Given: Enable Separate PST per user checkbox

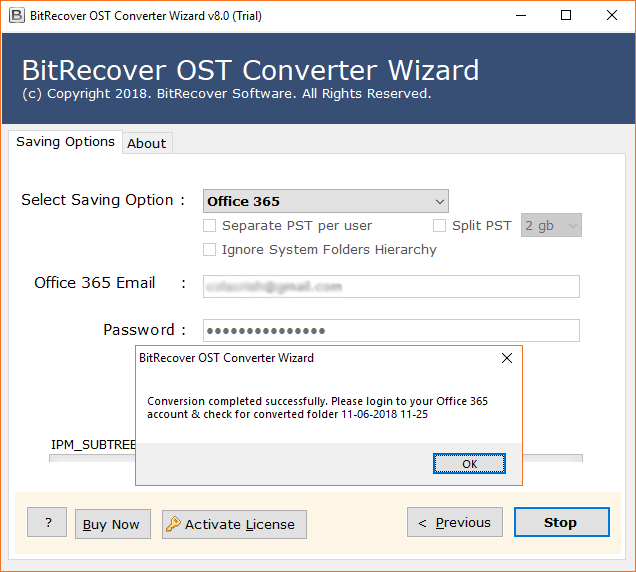Looking at the screenshot, I should (x=209, y=226).
